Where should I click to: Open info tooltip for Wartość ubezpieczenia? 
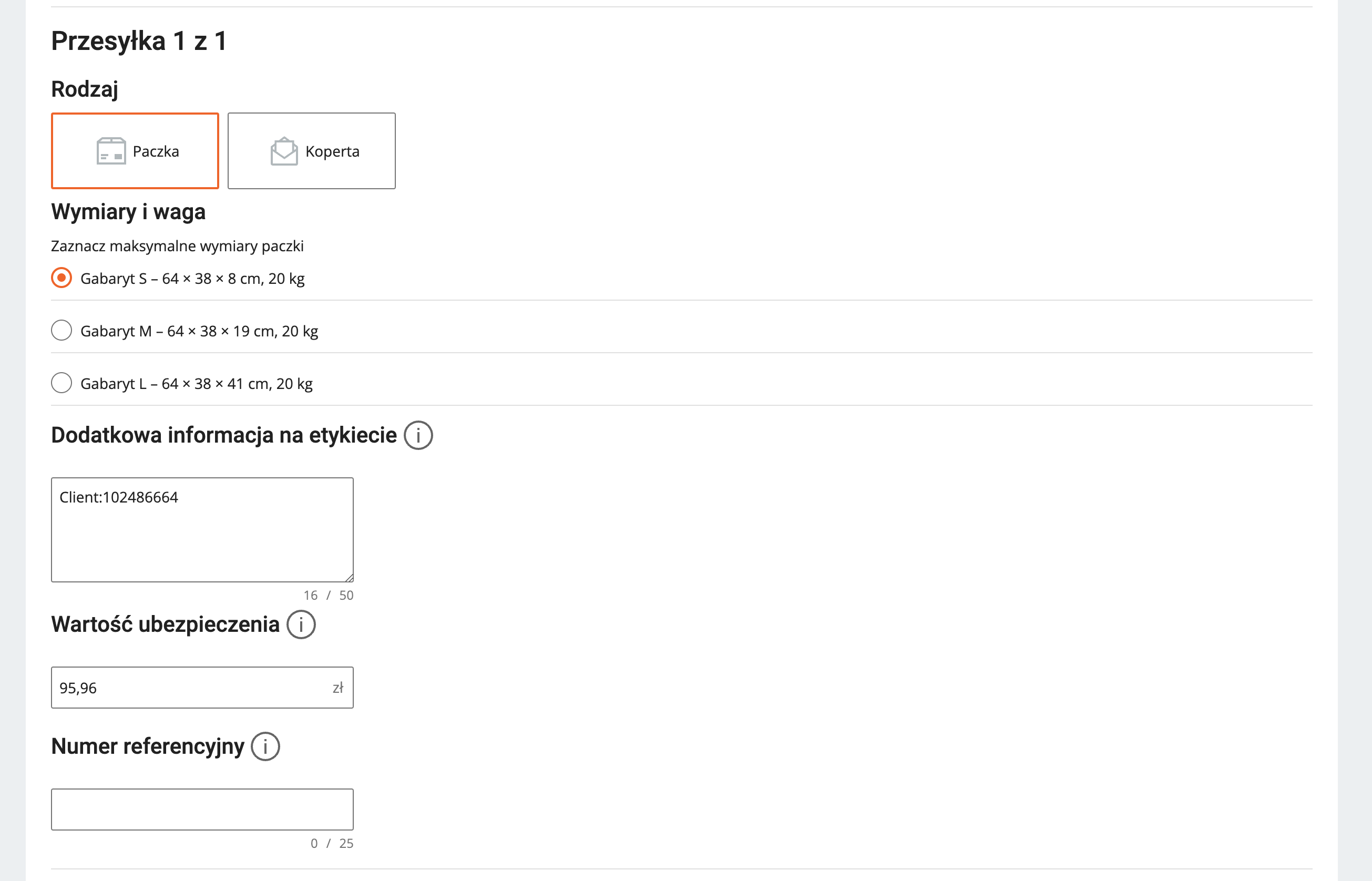tap(301, 624)
